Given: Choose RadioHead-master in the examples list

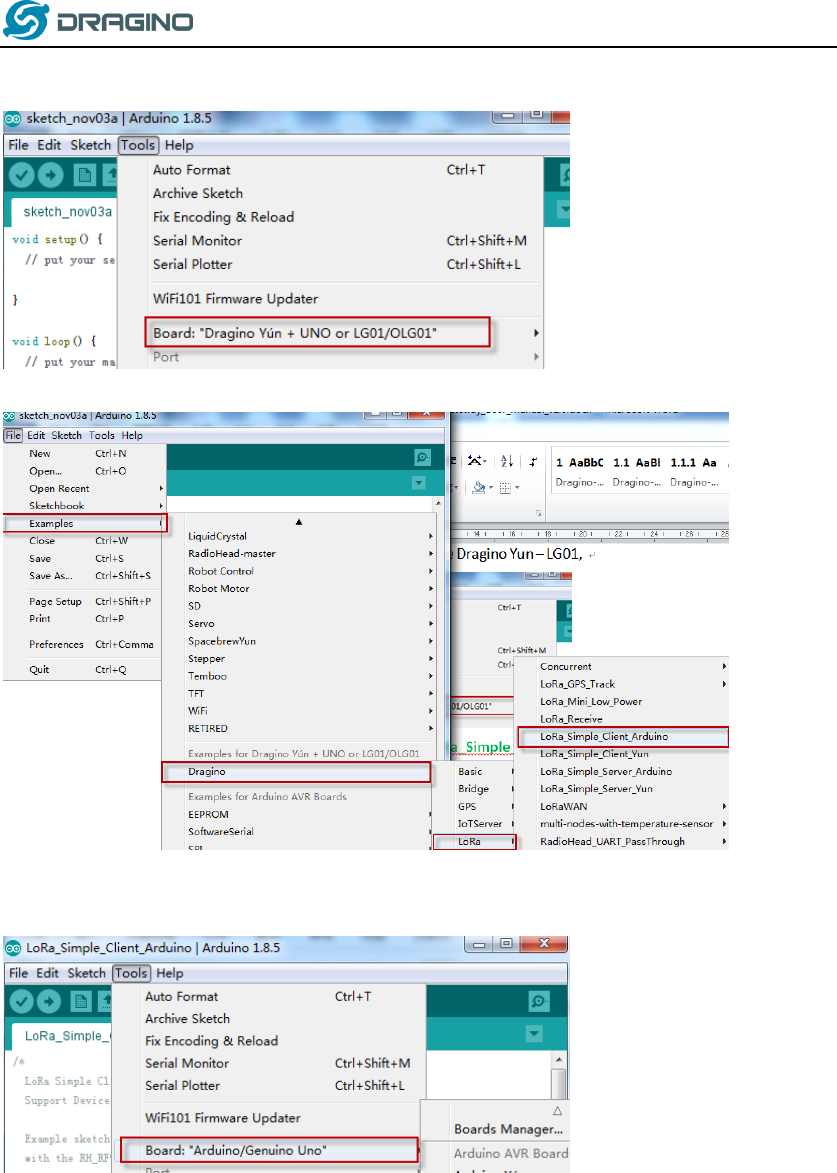Looking at the screenshot, I should point(232,554).
